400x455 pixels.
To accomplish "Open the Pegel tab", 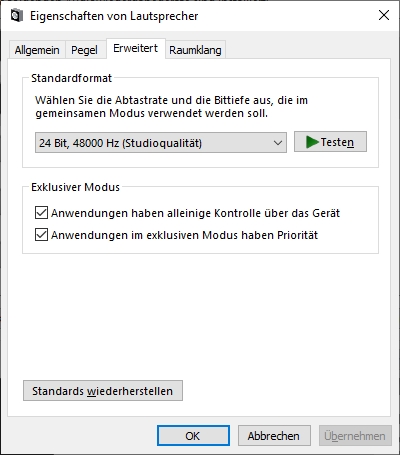I will point(85,50).
